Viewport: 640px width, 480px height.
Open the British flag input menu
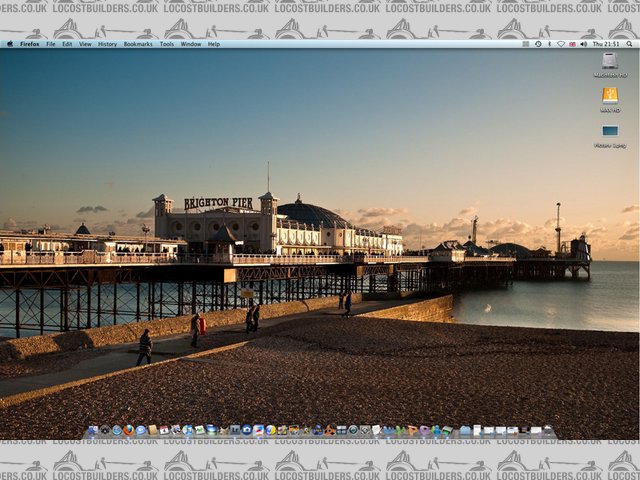[572, 44]
